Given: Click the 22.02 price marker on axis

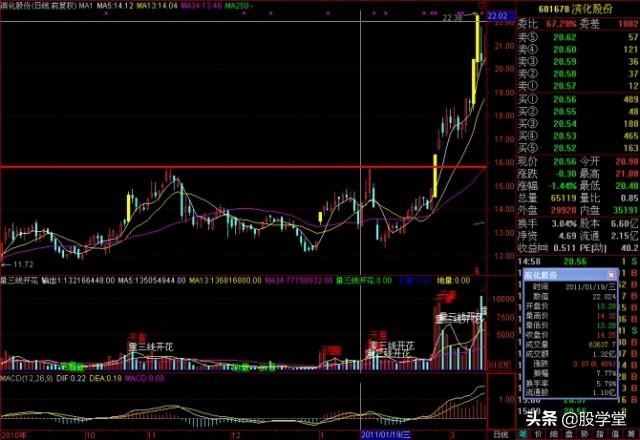Looking at the screenshot, I should click(497, 17).
